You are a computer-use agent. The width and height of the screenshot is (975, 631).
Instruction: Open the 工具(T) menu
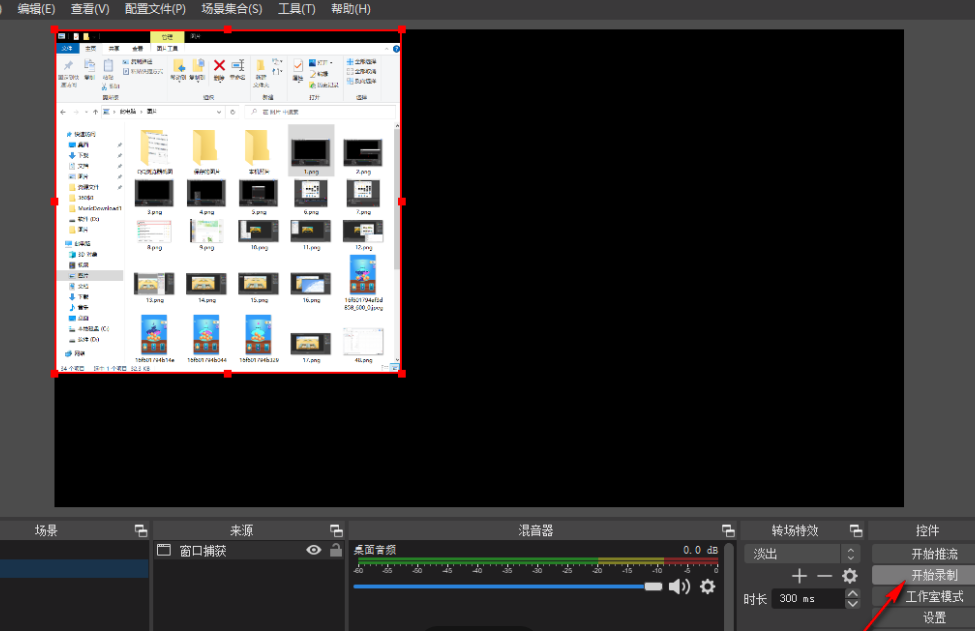(x=297, y=9)
